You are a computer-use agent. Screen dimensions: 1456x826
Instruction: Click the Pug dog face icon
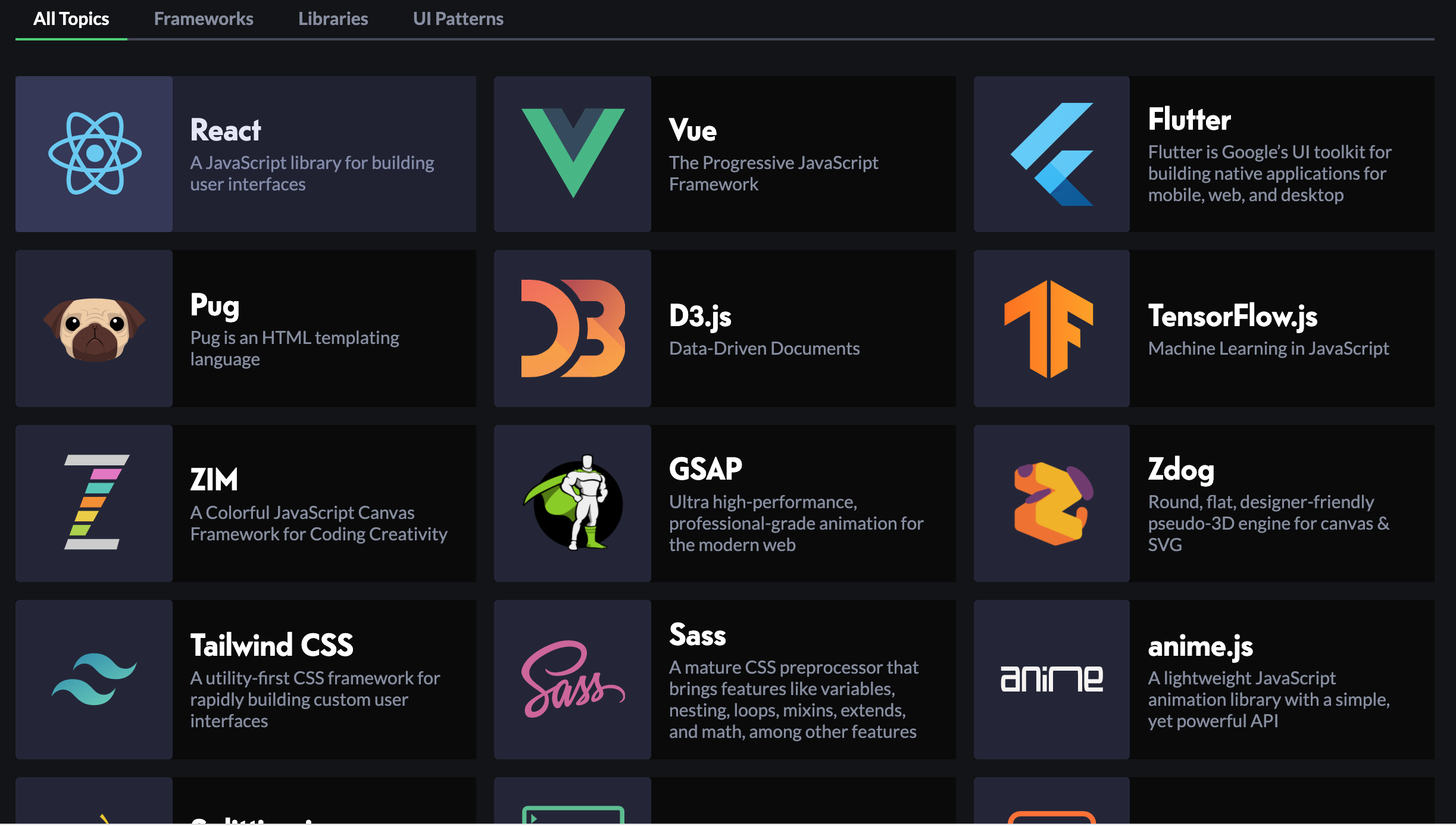point(95,329)
